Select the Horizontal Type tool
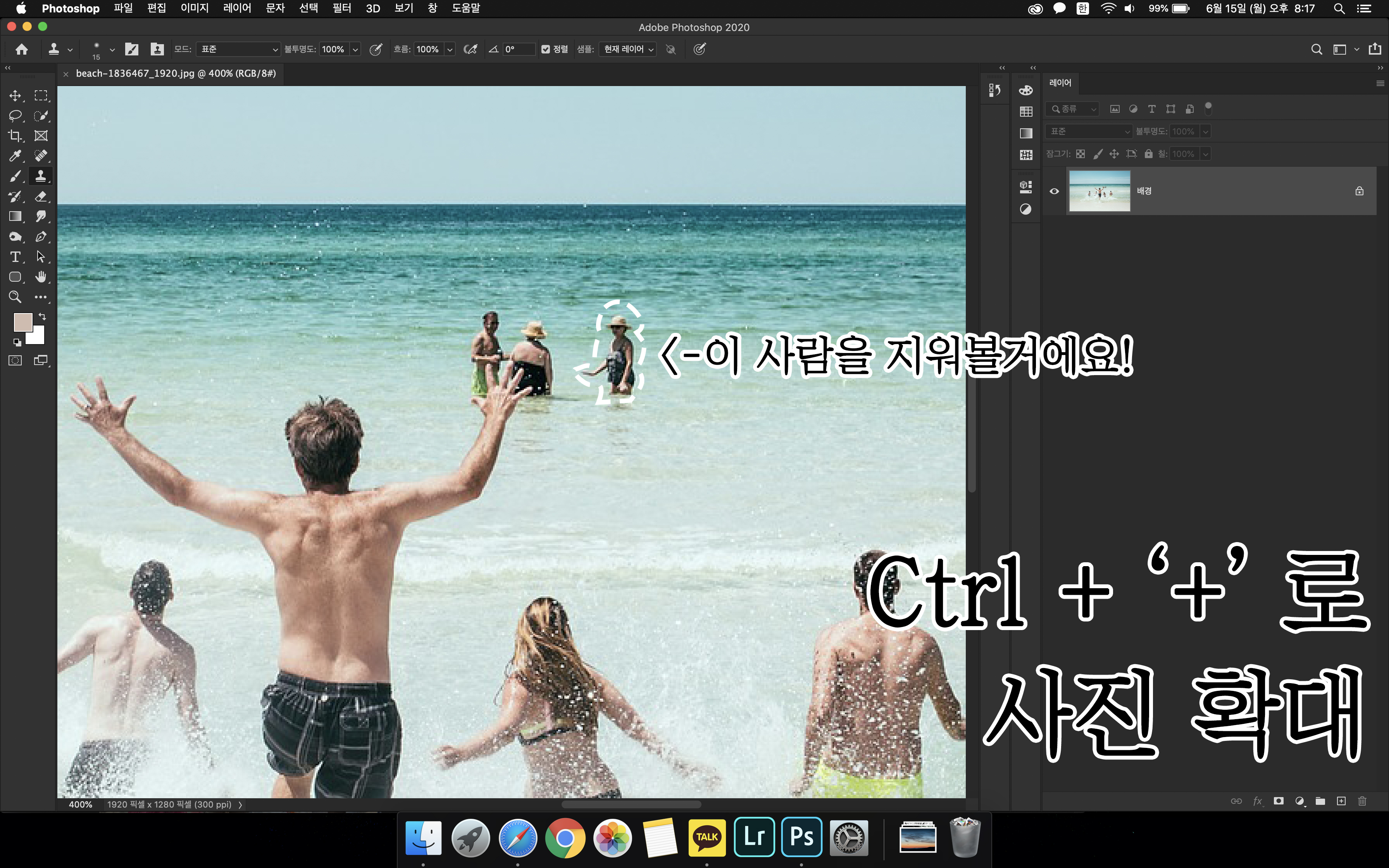This screenshot has height=868, width=1389. 15,257
